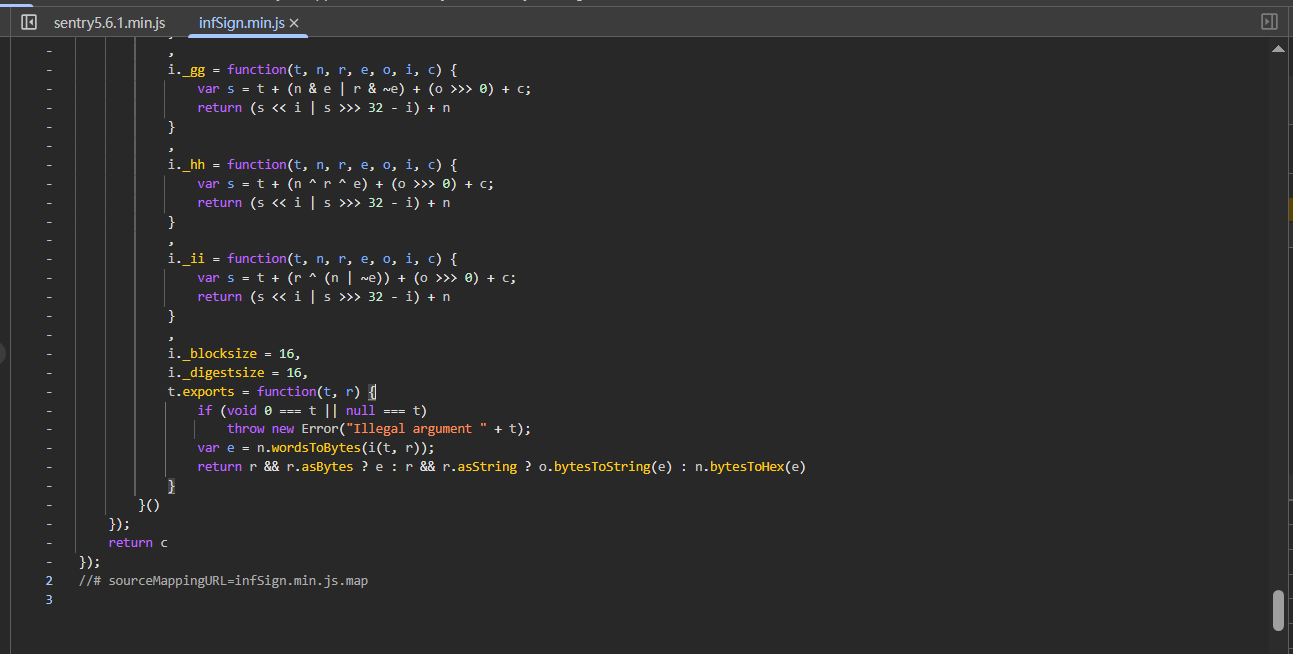The width and height of the screenshot is (1293, 654).
Task: Click the i._ii function name
Action: [x=193, y=258]
